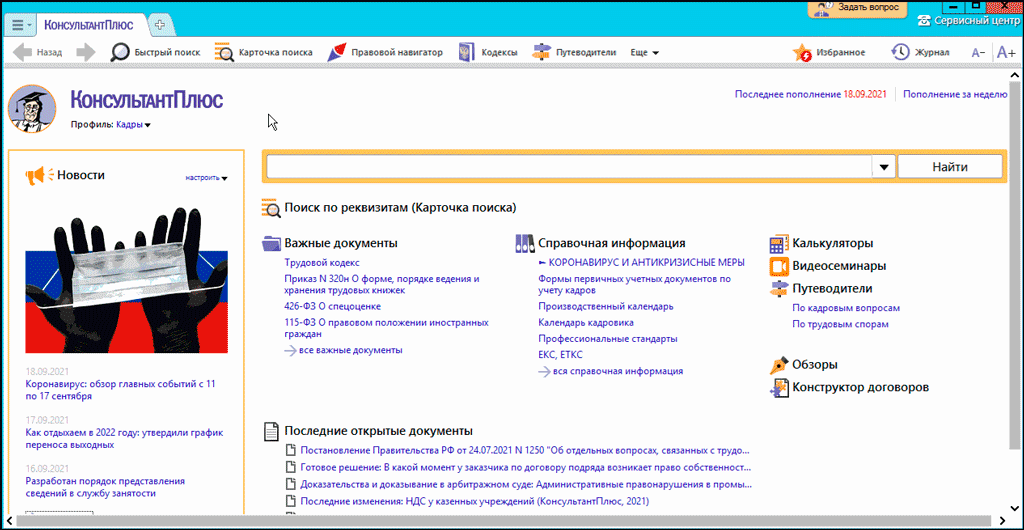Viewport: 1024px width, 530px height.
Task: Click the professor avatar logo
Action: pyautogui.click(x=31, y=108)
